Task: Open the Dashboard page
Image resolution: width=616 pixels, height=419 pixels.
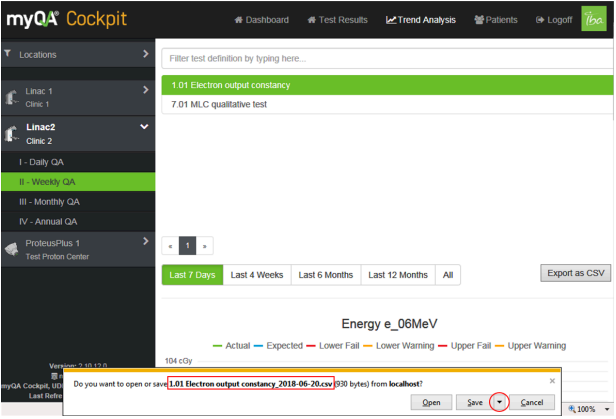Action: pos(261,20)
